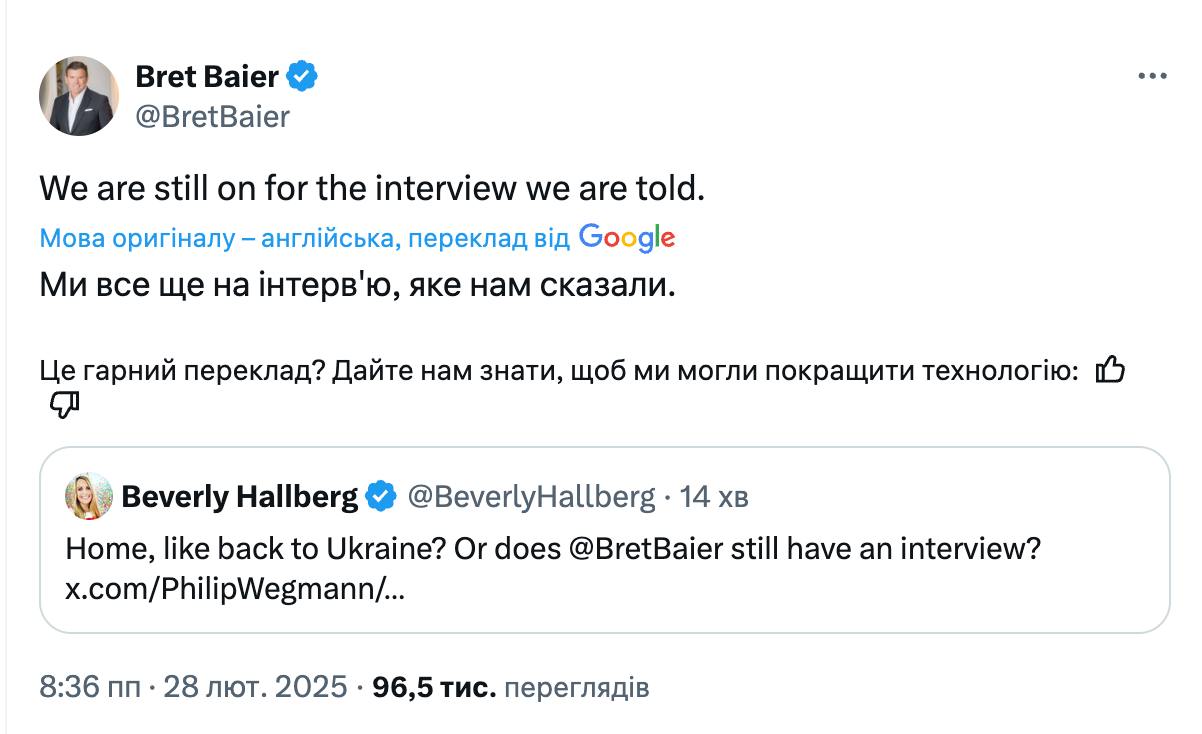Click Bret Baier's blue verified badge

pos(303,75)
